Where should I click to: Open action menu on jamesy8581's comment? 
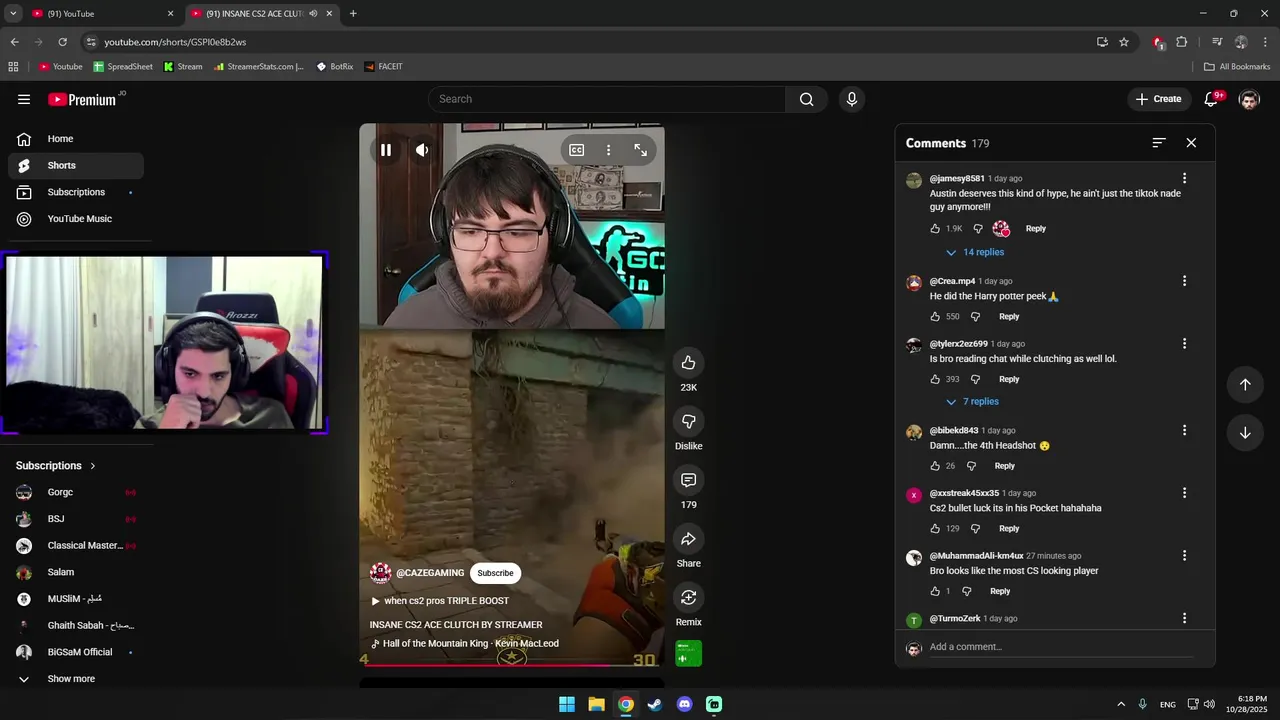(x=1184, y=178)
